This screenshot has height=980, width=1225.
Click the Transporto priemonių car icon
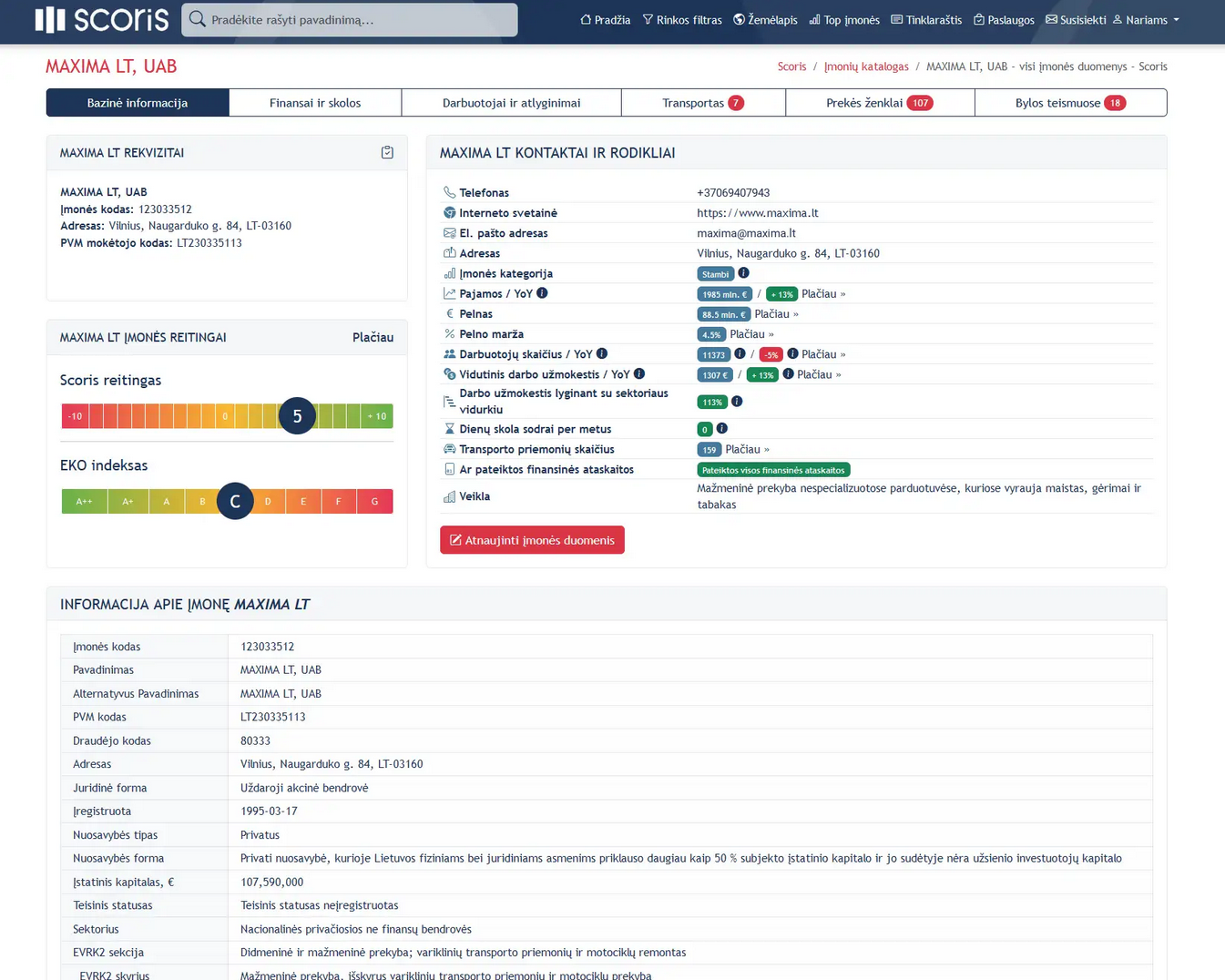coord(449,448)
